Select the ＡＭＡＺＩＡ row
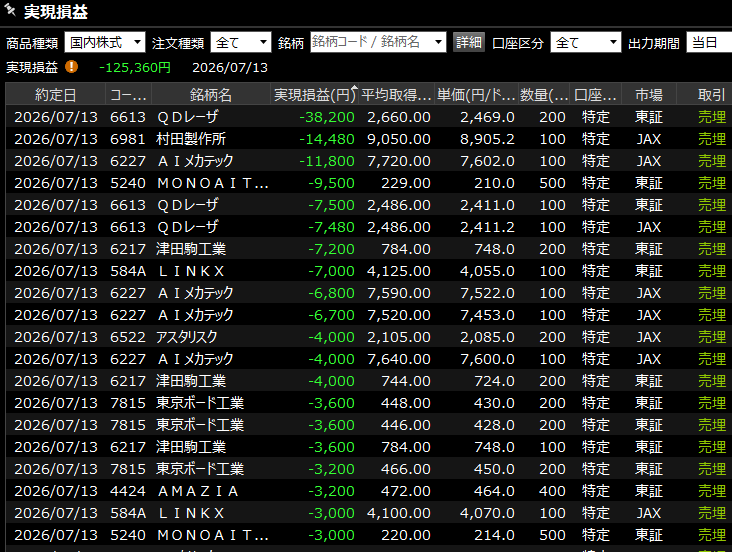The height and width of the screenshot is (552, 732). (x=369, y=491)
